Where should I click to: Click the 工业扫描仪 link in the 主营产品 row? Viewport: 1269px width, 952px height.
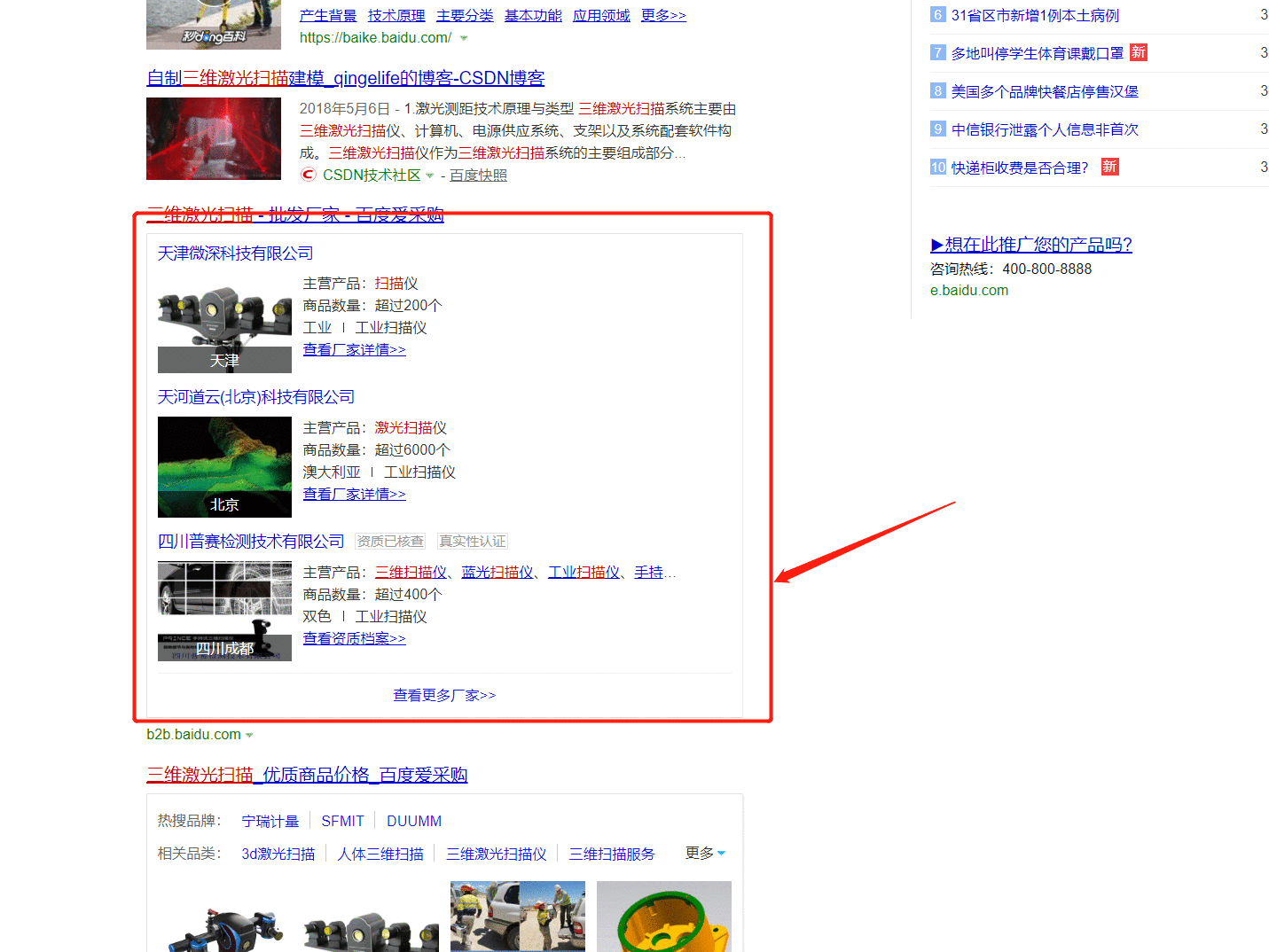(584, 573)
